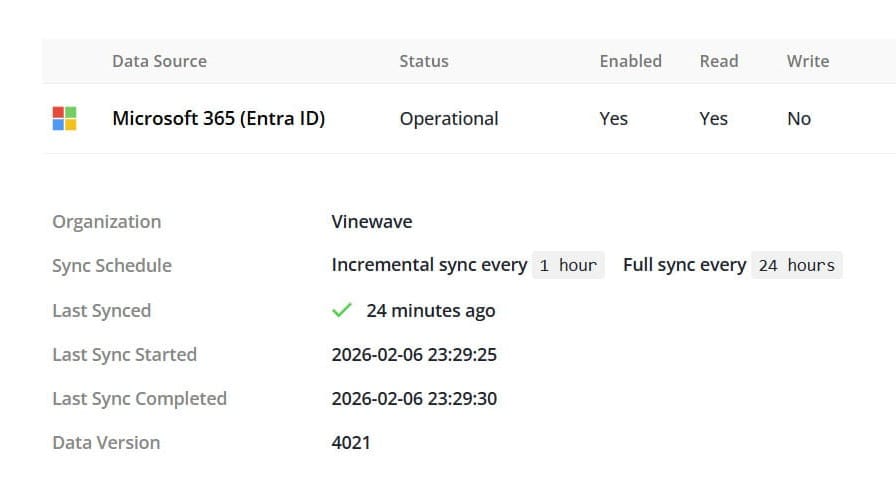
Task: Click the Microsoft logo icon
Action: tap(64, 118)
